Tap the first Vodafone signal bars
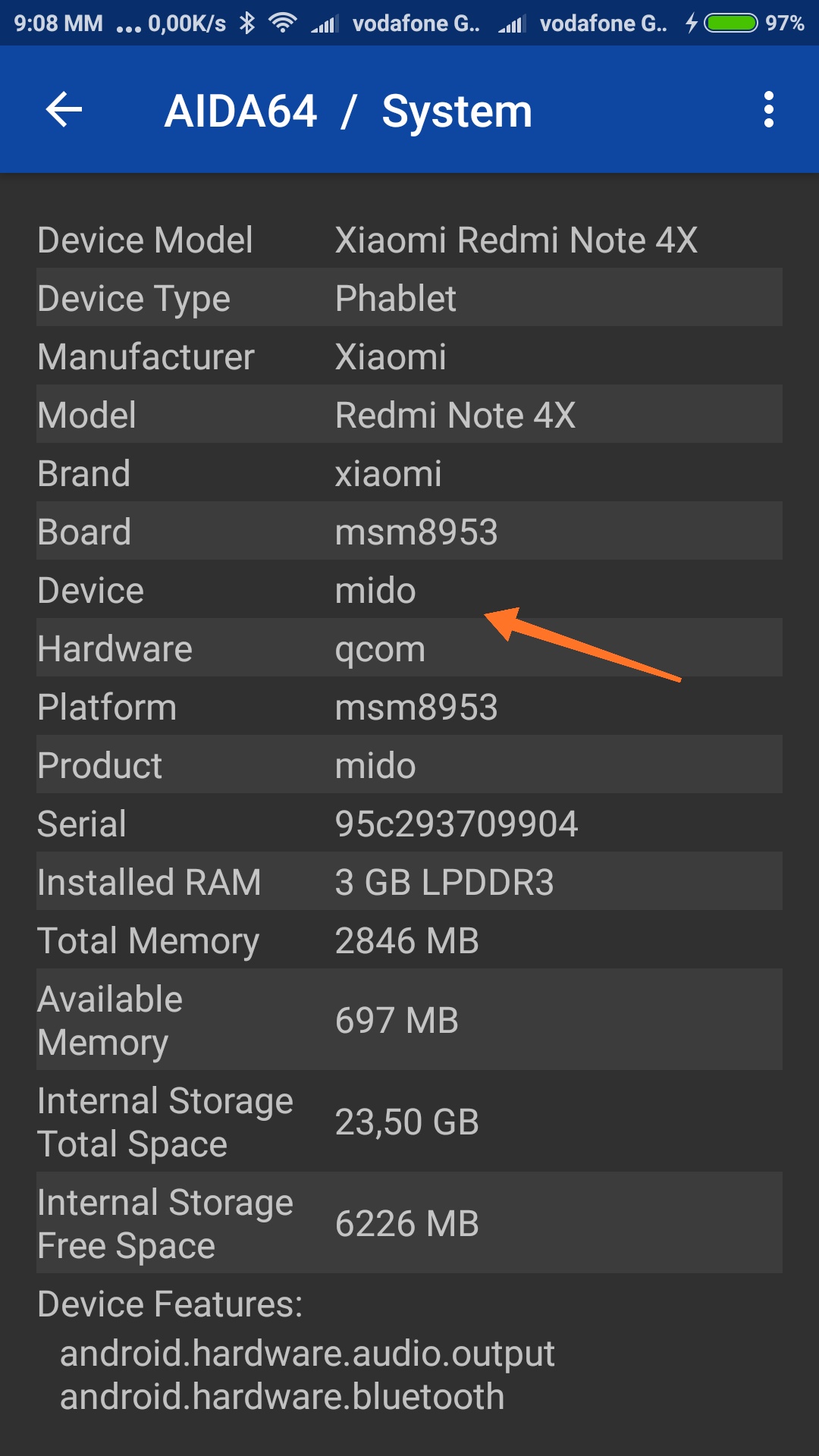This screenshot has height=1456, width=819. (325, 25)
